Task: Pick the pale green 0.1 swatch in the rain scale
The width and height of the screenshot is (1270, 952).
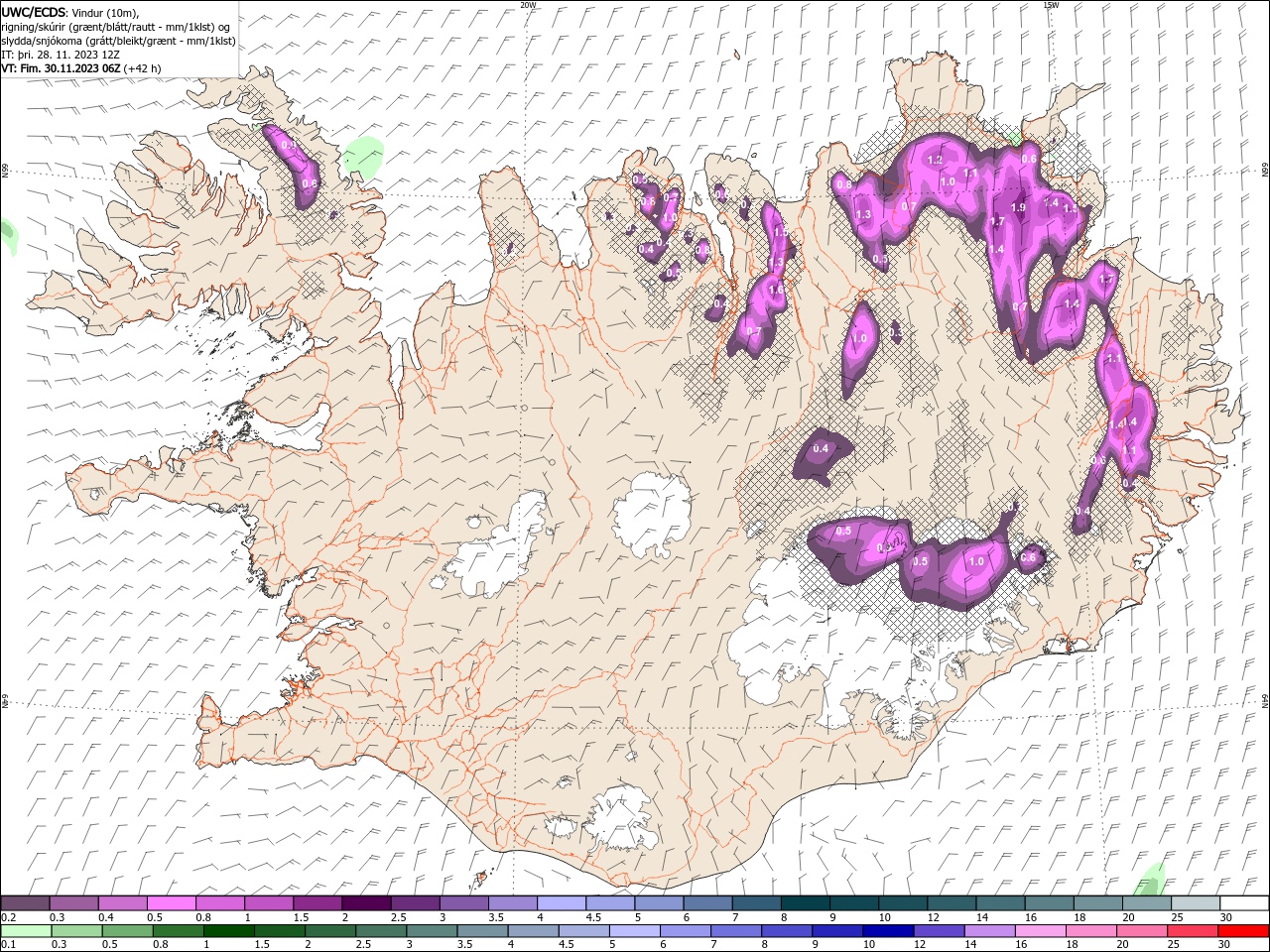Action: tap(25, 931)
